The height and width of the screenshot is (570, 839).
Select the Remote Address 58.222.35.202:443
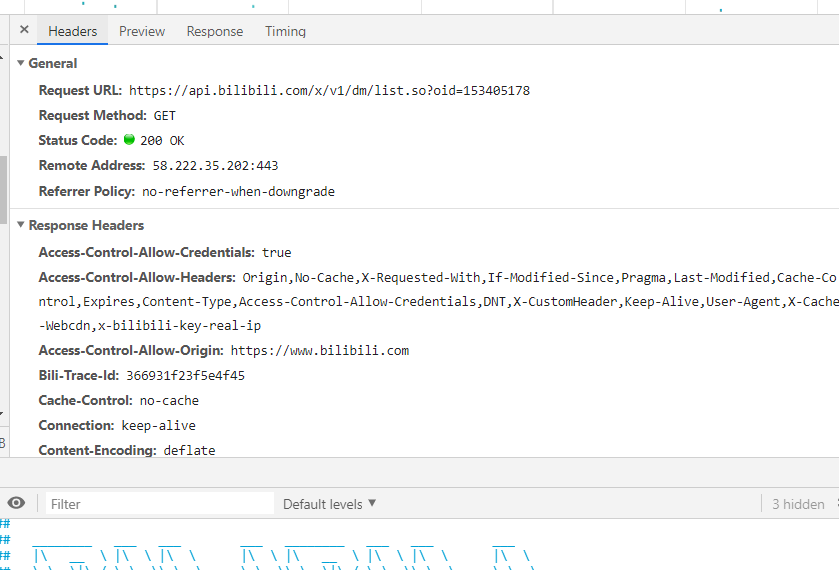click(215, 166)
